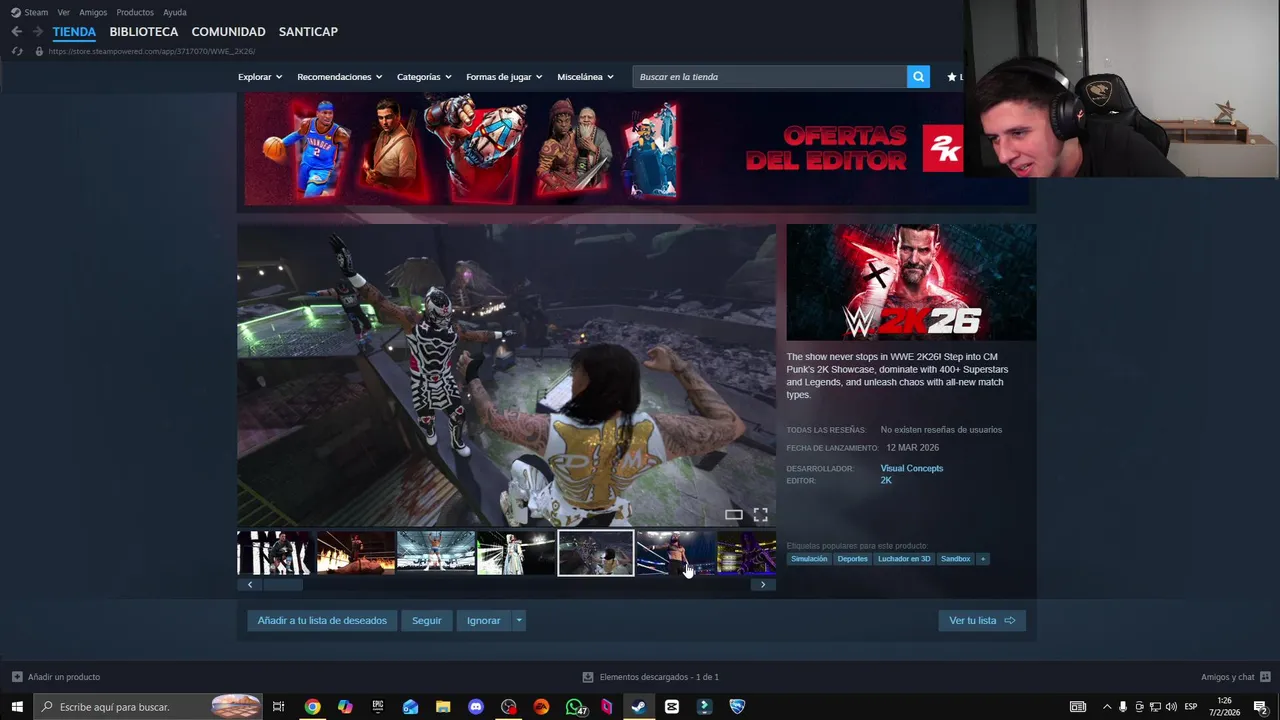Click the Seguir button
Screen dimensions: 1280x720
coord(426,621)
